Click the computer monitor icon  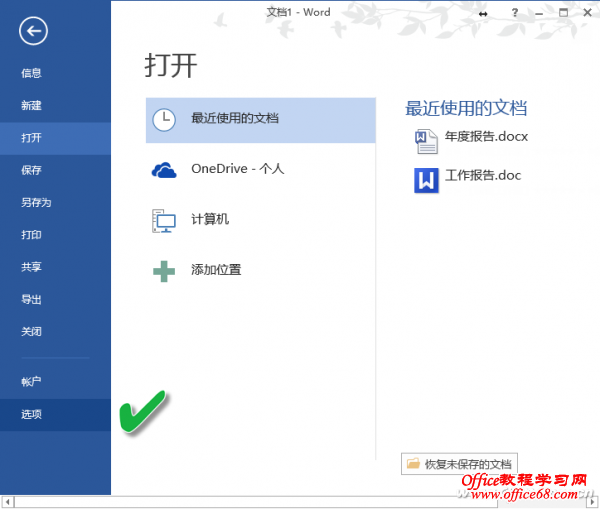click(x=164, y=221)
